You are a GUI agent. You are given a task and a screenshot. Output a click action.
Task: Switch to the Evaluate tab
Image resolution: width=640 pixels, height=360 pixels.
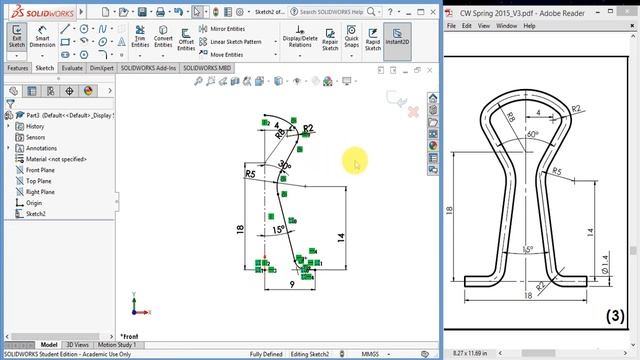pos(72,68)
